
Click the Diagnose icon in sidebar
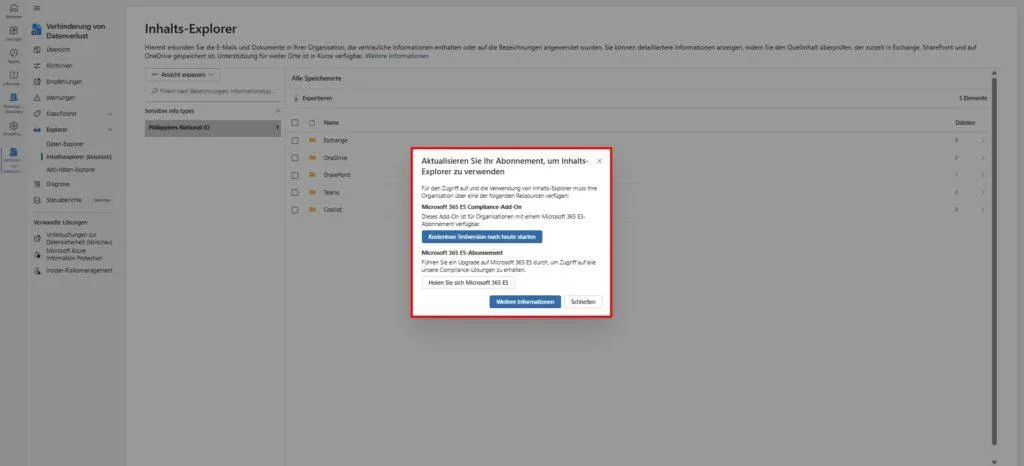[37, 184]
